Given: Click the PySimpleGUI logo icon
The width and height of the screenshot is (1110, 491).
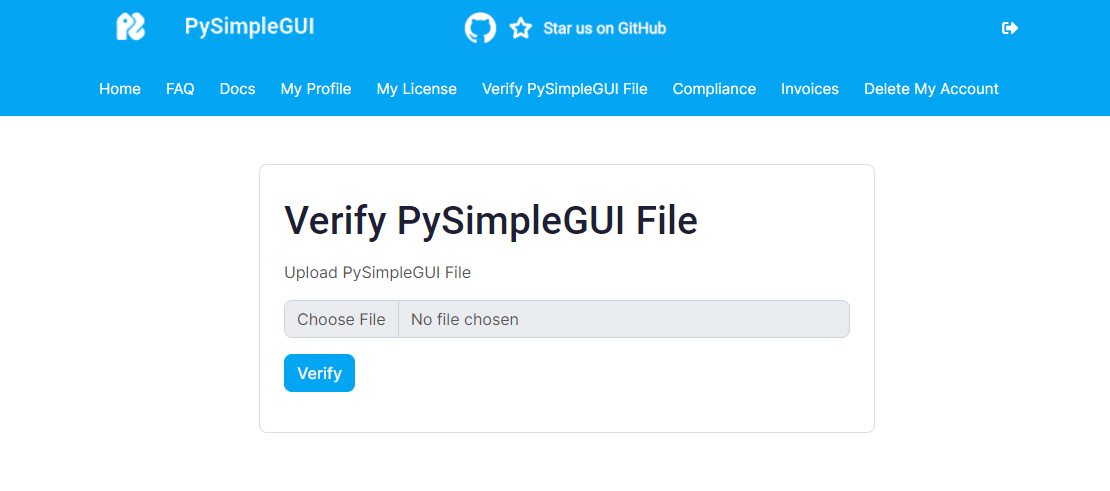Looking at the screenshot, I should (130, 27).
